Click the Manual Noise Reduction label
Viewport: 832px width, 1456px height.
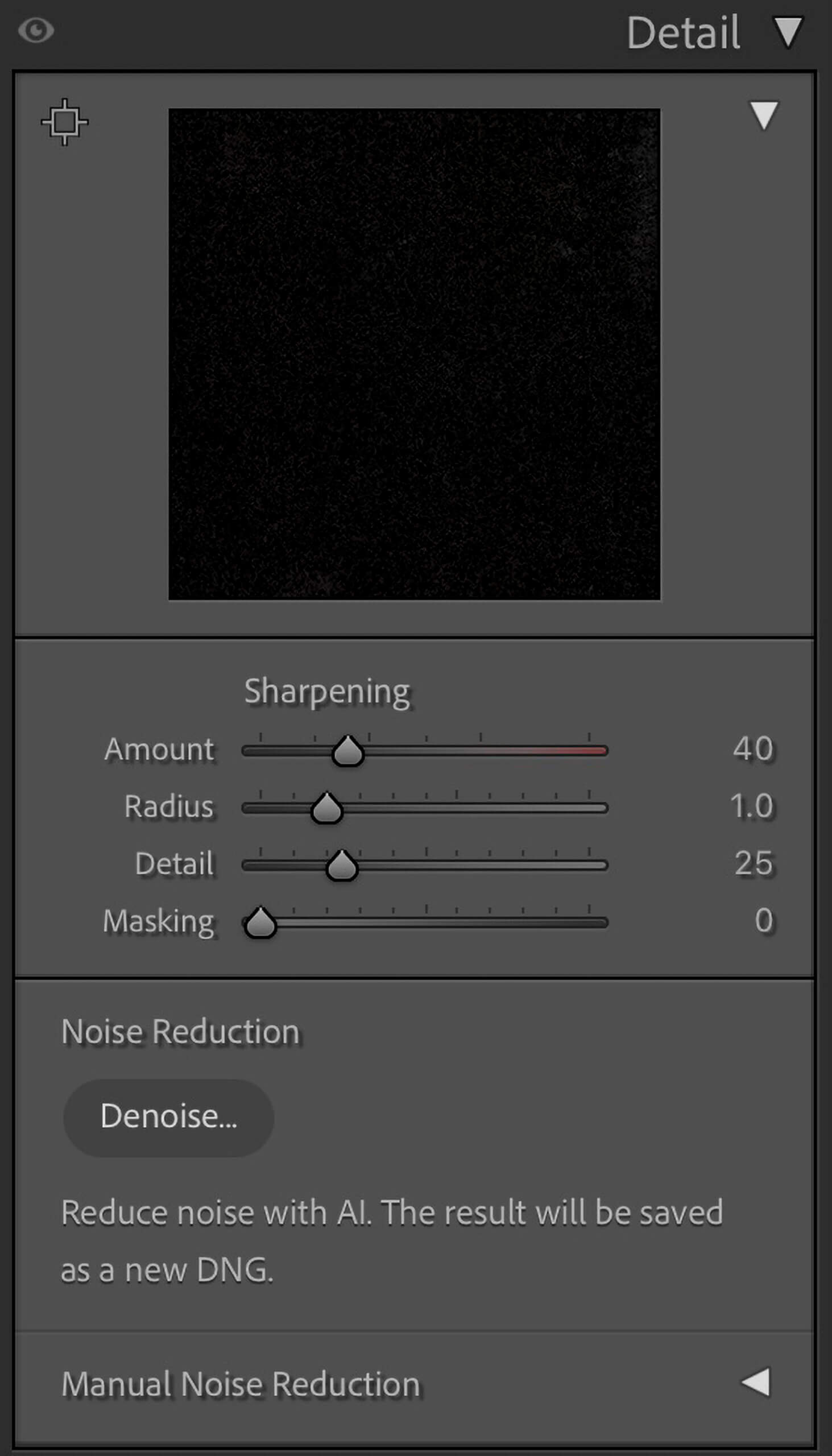(x=241, y=1384)
